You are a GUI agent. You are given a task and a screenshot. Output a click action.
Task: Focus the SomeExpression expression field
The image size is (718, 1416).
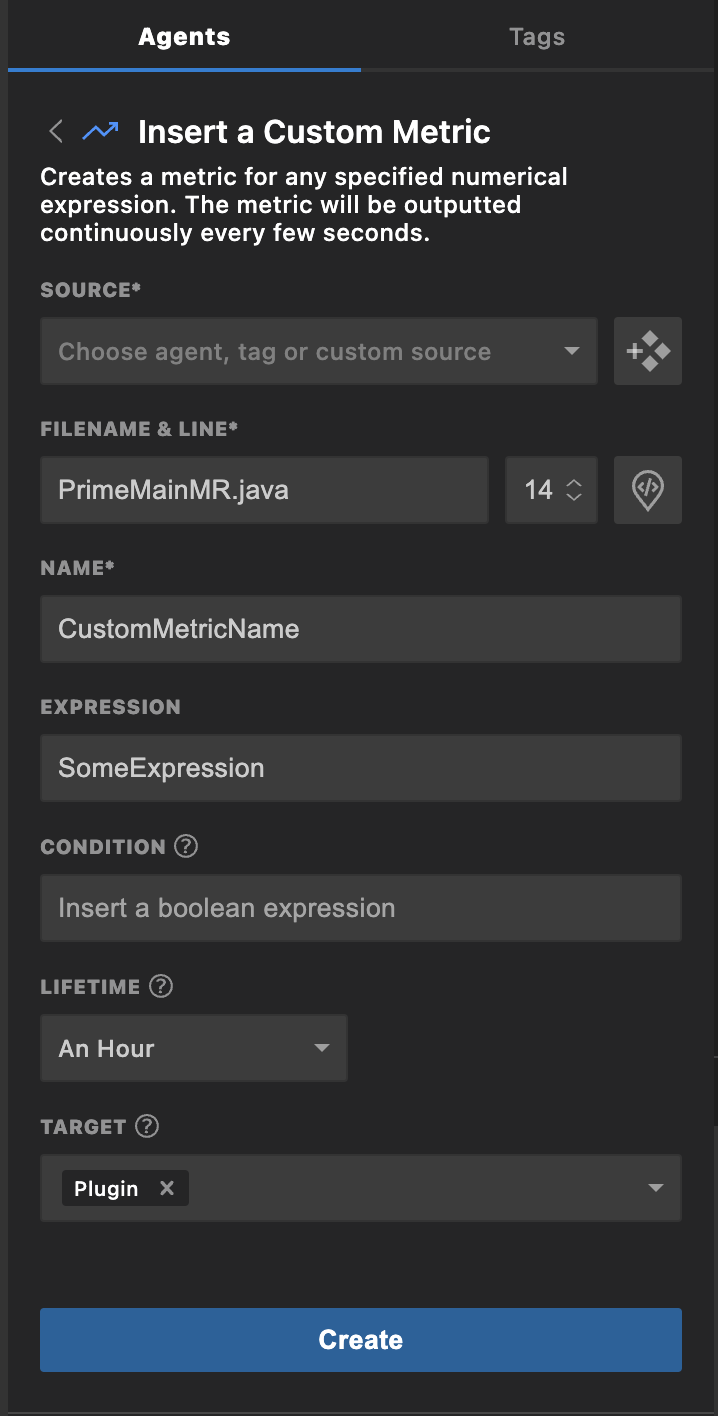tap(360, 768)
